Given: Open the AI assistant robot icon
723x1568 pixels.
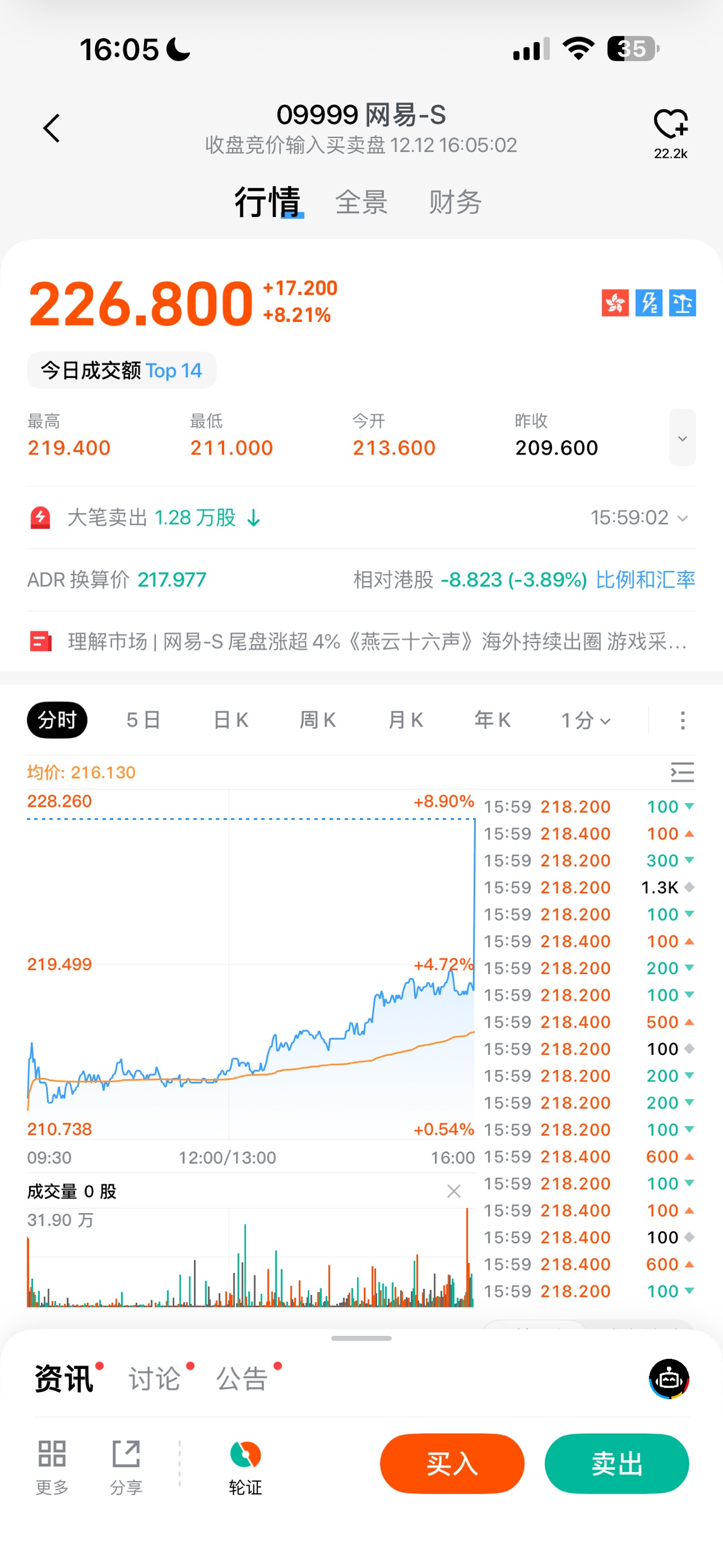Looking at the screenshot, I should point(669,1379).
